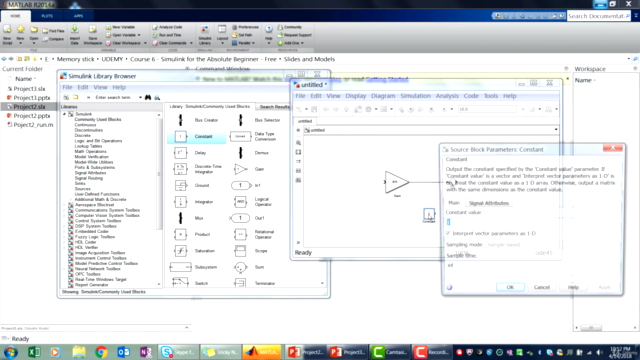The height and width of the screenshot is (360, 640).
Task: Select the Bus Selector block icon
Action: coord(240,120)
